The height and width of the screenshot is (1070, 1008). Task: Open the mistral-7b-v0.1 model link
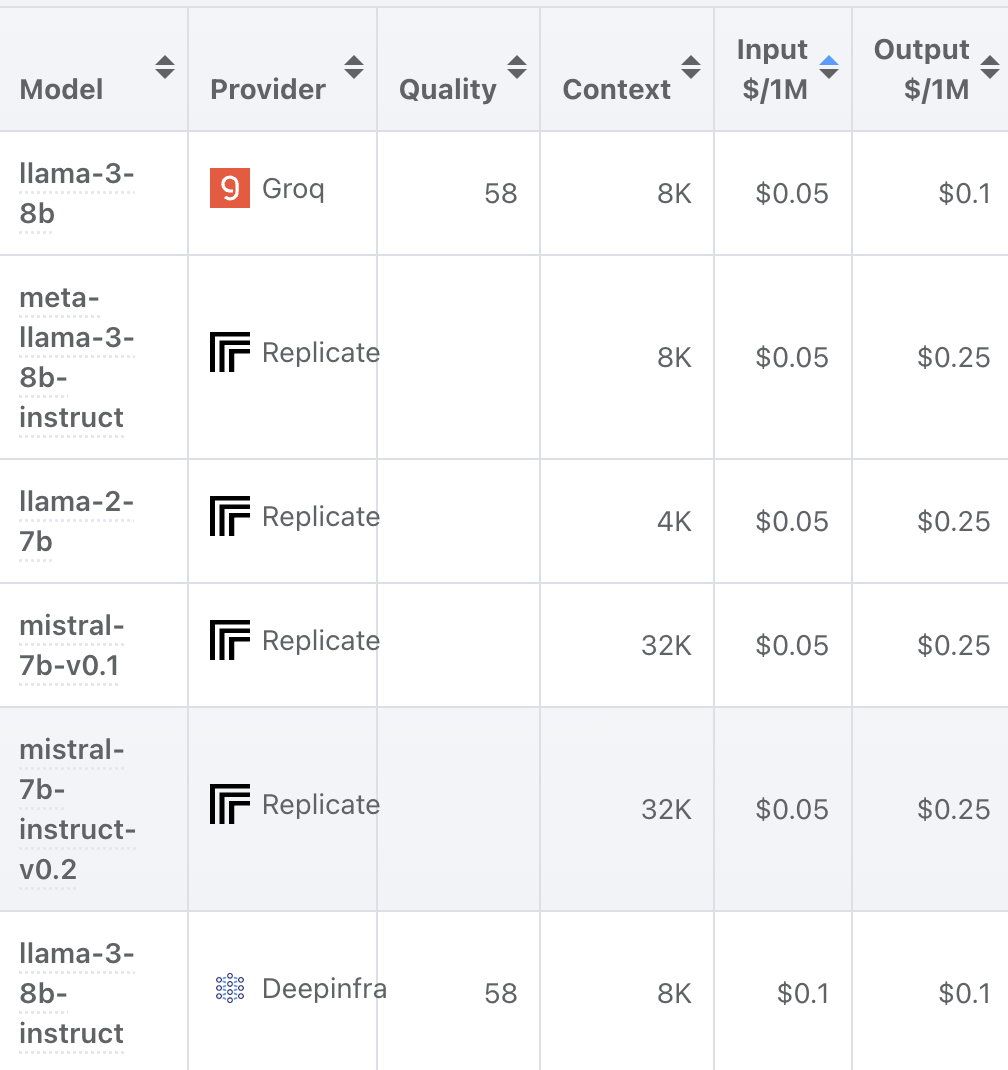pyautogui.click(x=72, y=646)
